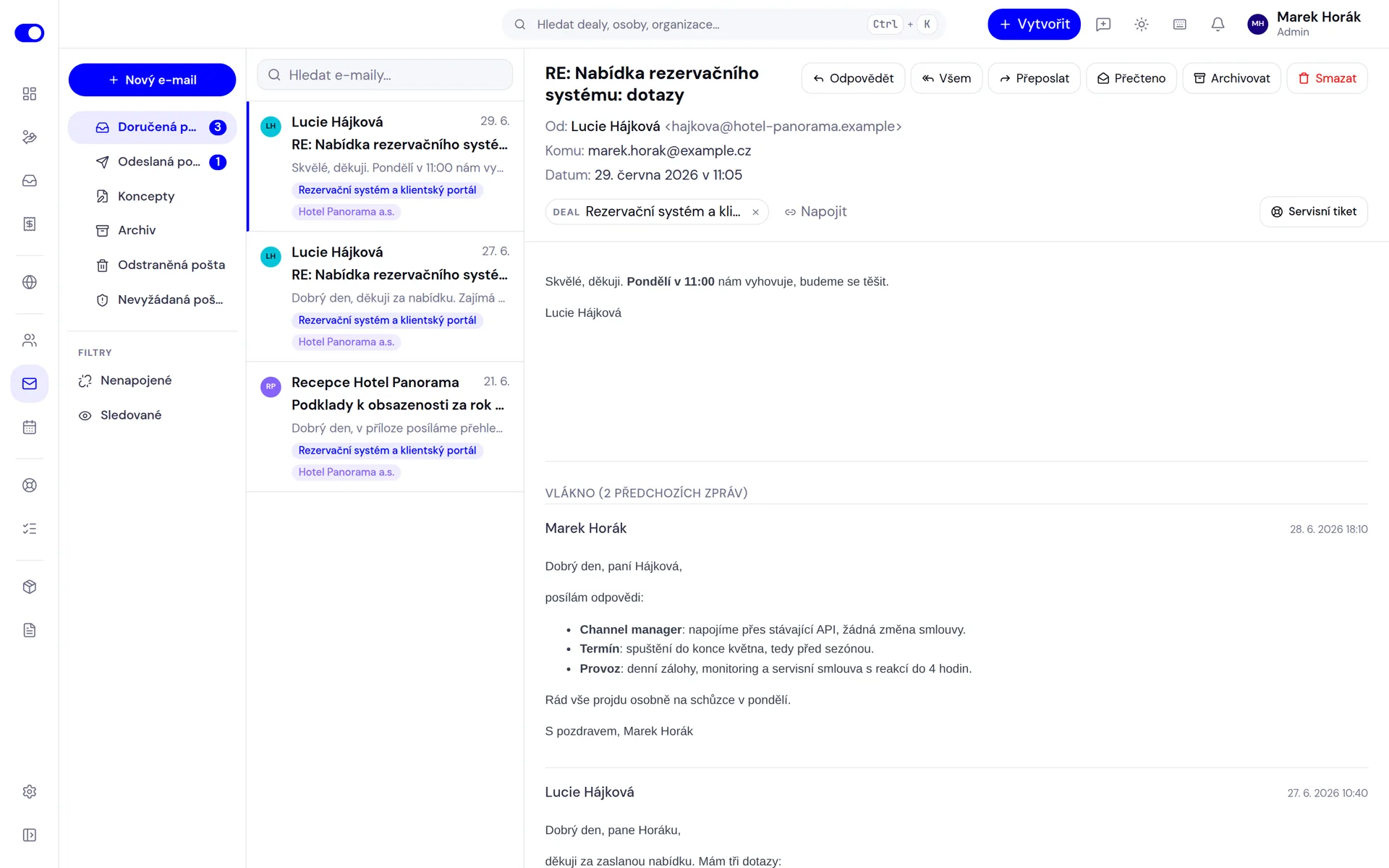1389x868 pixels.
Task: Open the invoice dollar icon in sidebar
Action: (30, 224)
